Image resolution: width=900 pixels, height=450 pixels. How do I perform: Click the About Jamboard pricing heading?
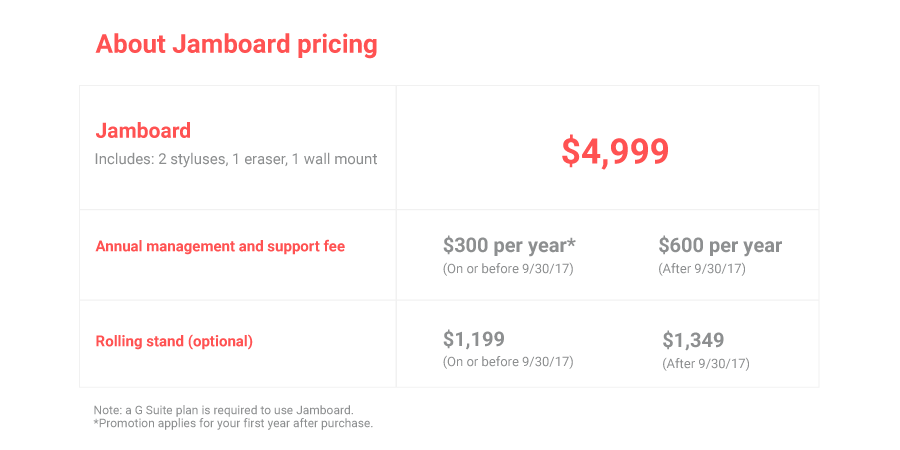236,45
